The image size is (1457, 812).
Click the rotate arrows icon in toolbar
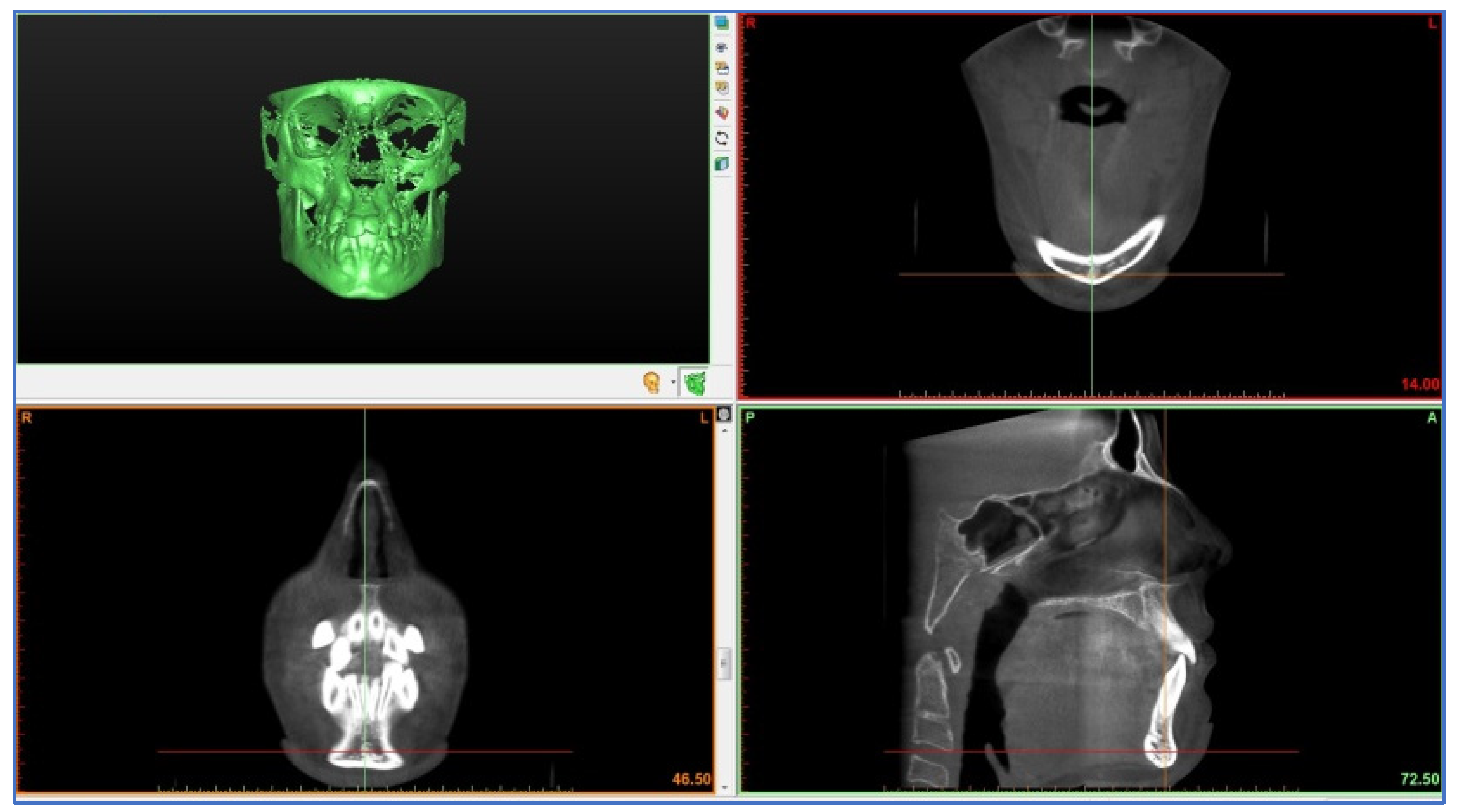pyautogui.click(x=722, y=139)
